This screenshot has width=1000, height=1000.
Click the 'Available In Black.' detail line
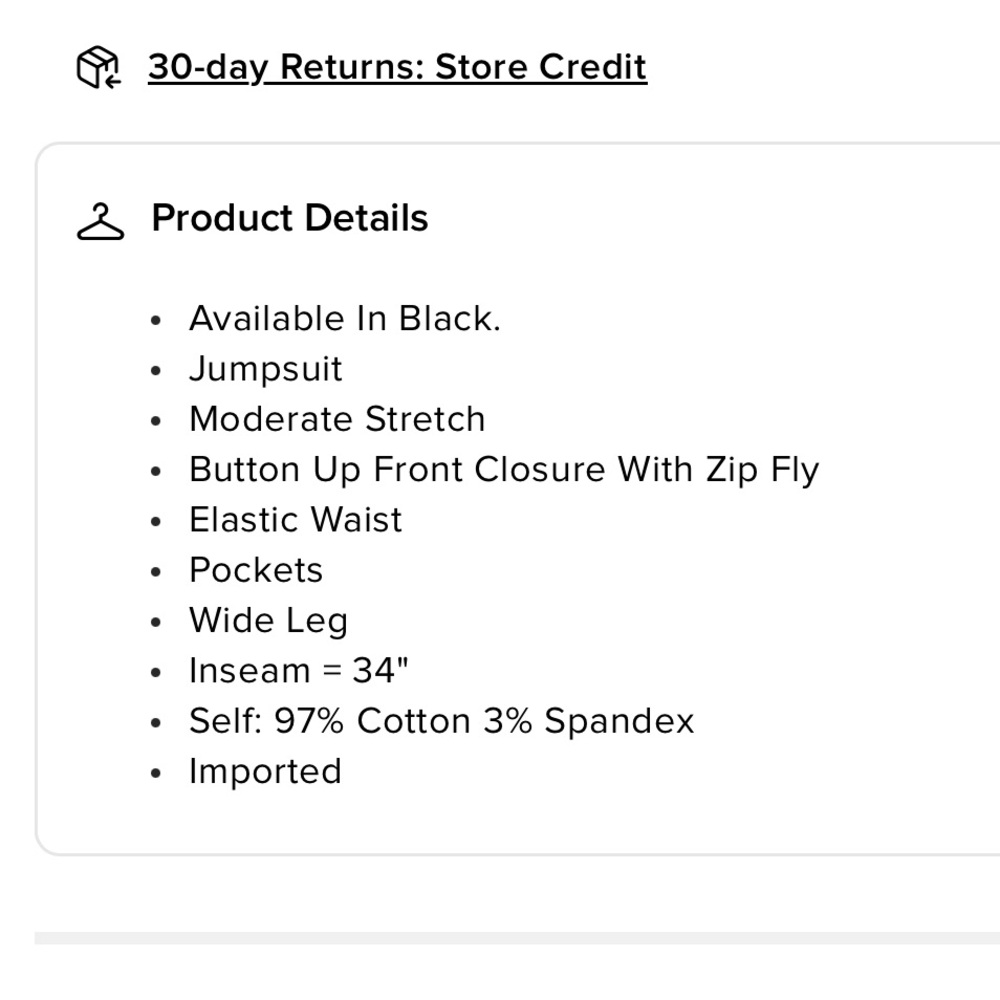[x=345, y=318]
